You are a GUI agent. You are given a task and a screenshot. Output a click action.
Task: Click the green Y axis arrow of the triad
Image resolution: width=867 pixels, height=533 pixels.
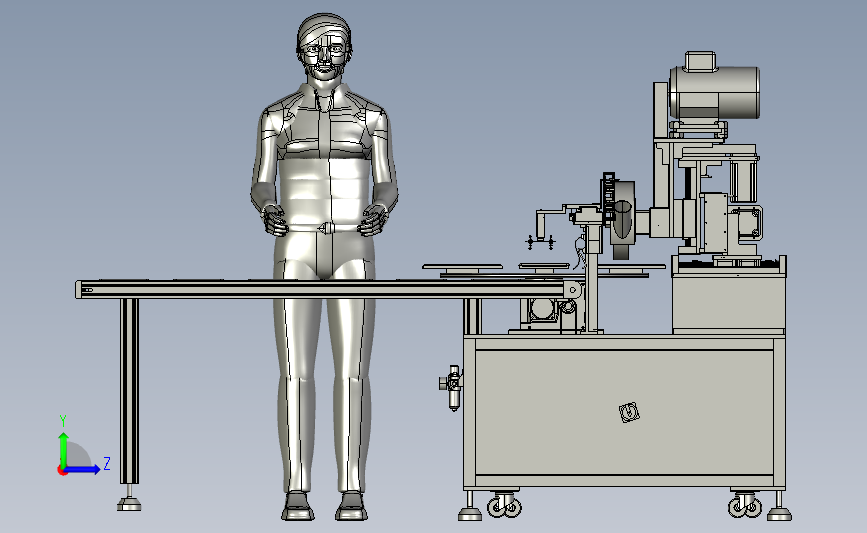click(x=64, y=449)
